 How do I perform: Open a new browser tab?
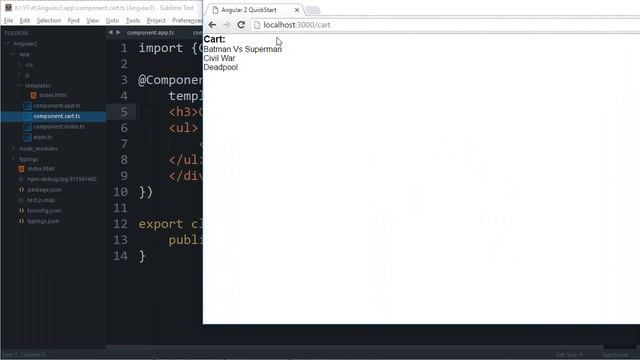[x=313, y=10]
